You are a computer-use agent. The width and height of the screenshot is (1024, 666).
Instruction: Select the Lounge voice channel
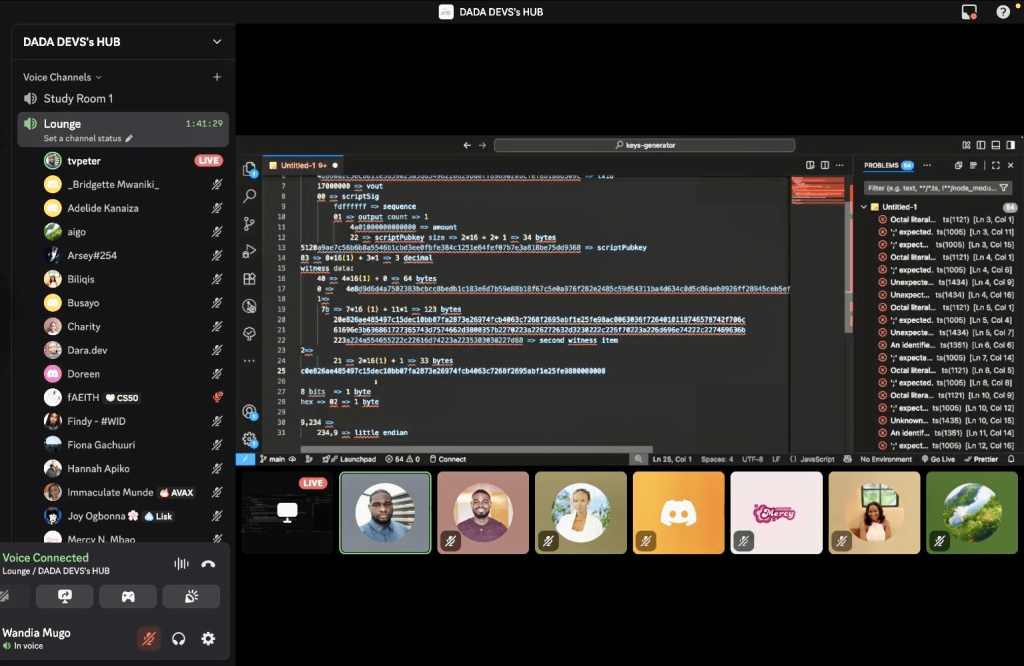click(63, 124)
